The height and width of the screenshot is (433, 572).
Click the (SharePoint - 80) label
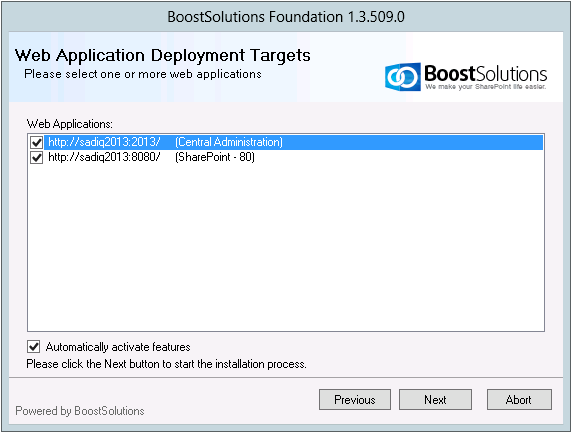[215, 157]
